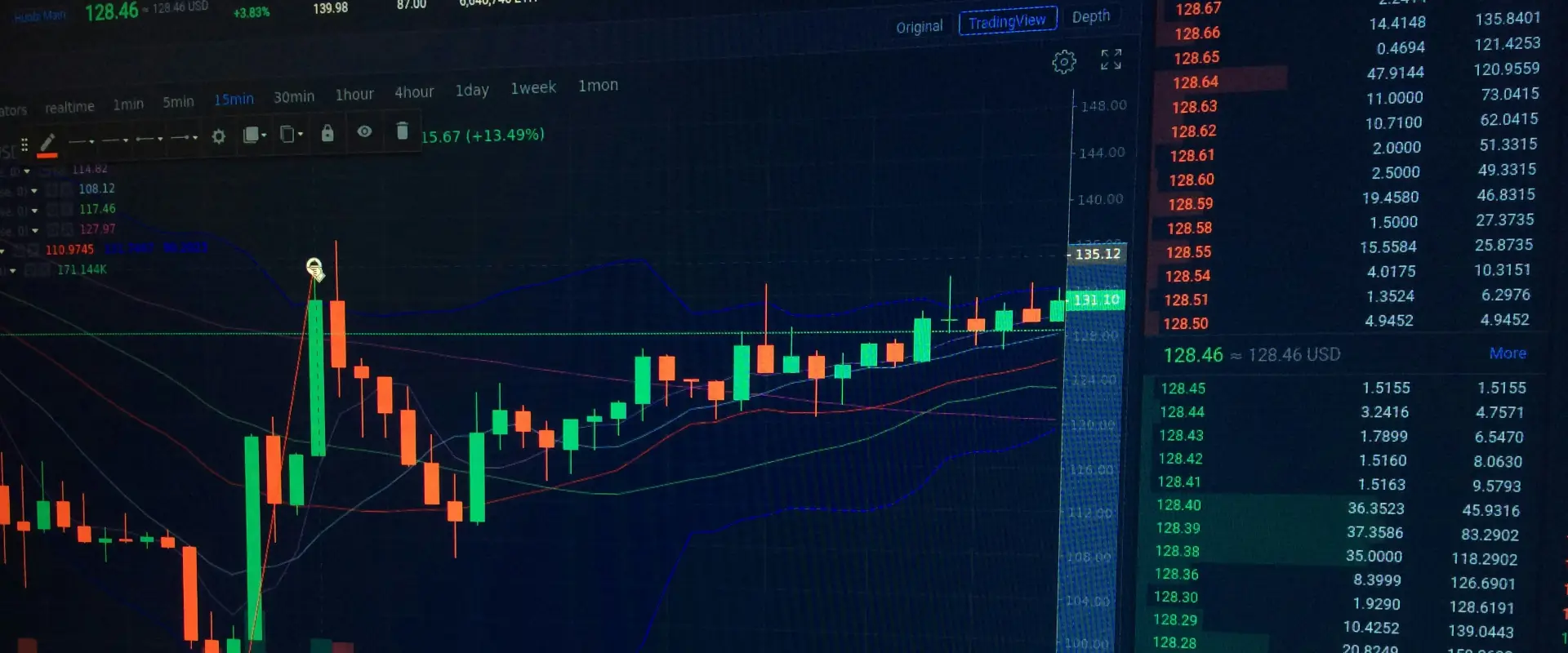
Task: Select the 1day timeframe
Action: coord(472,90)
